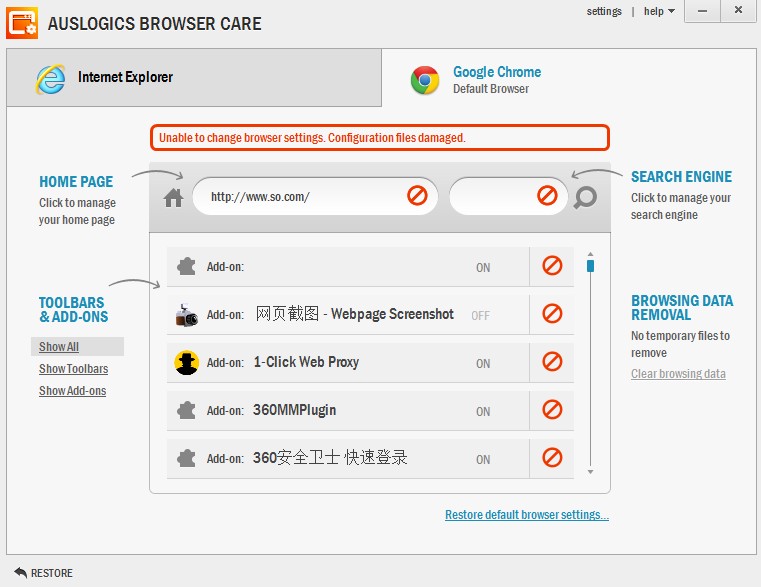Click the Clear browsing data link
The height and width of the screenshot is (587, 761).
(678, 374)
